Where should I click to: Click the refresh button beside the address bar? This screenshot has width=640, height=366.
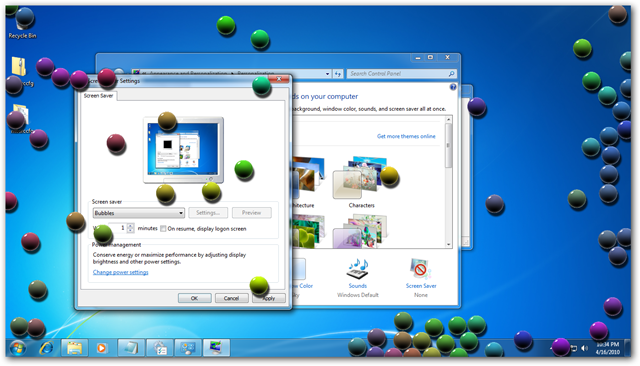338,74
